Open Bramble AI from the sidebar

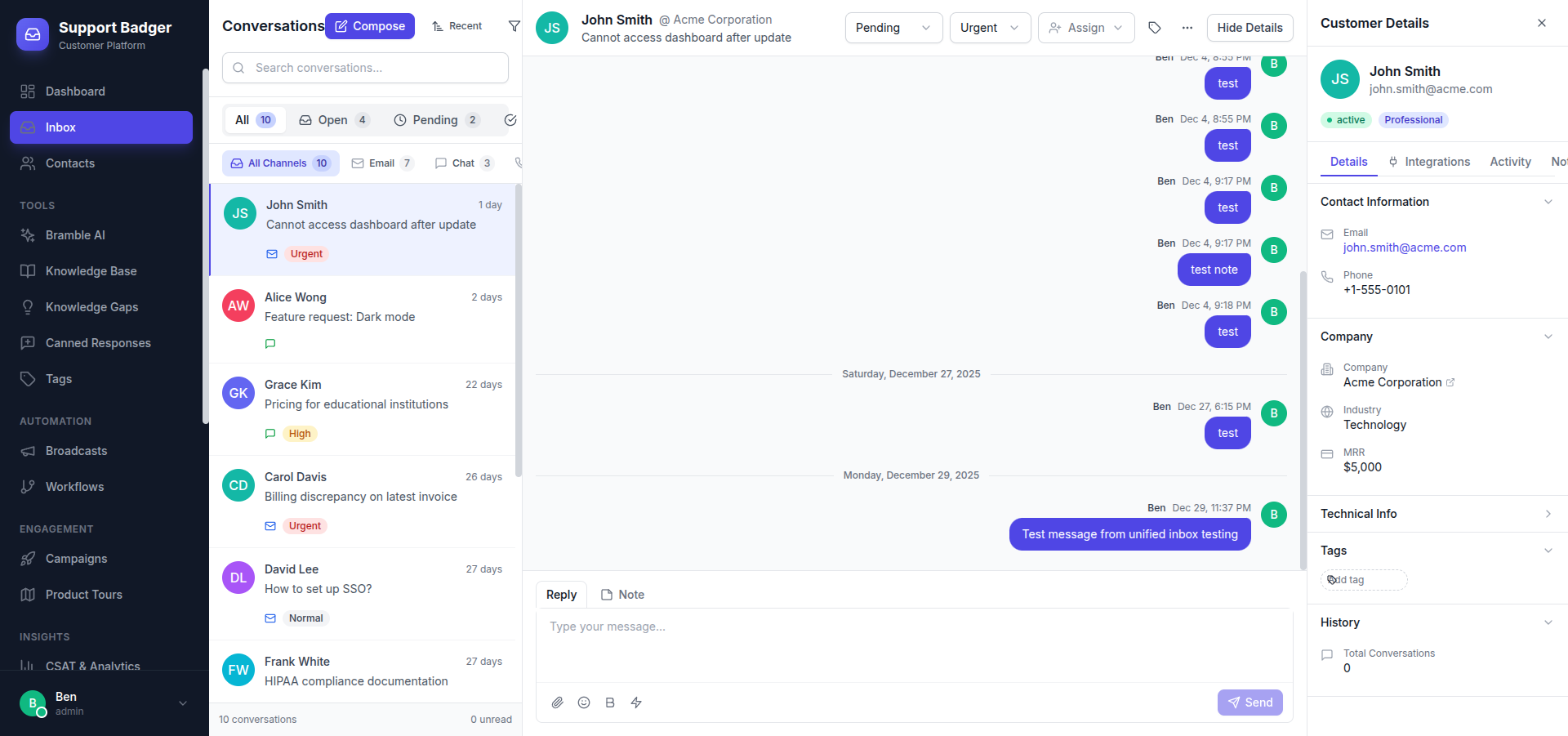tap(75, 234)
